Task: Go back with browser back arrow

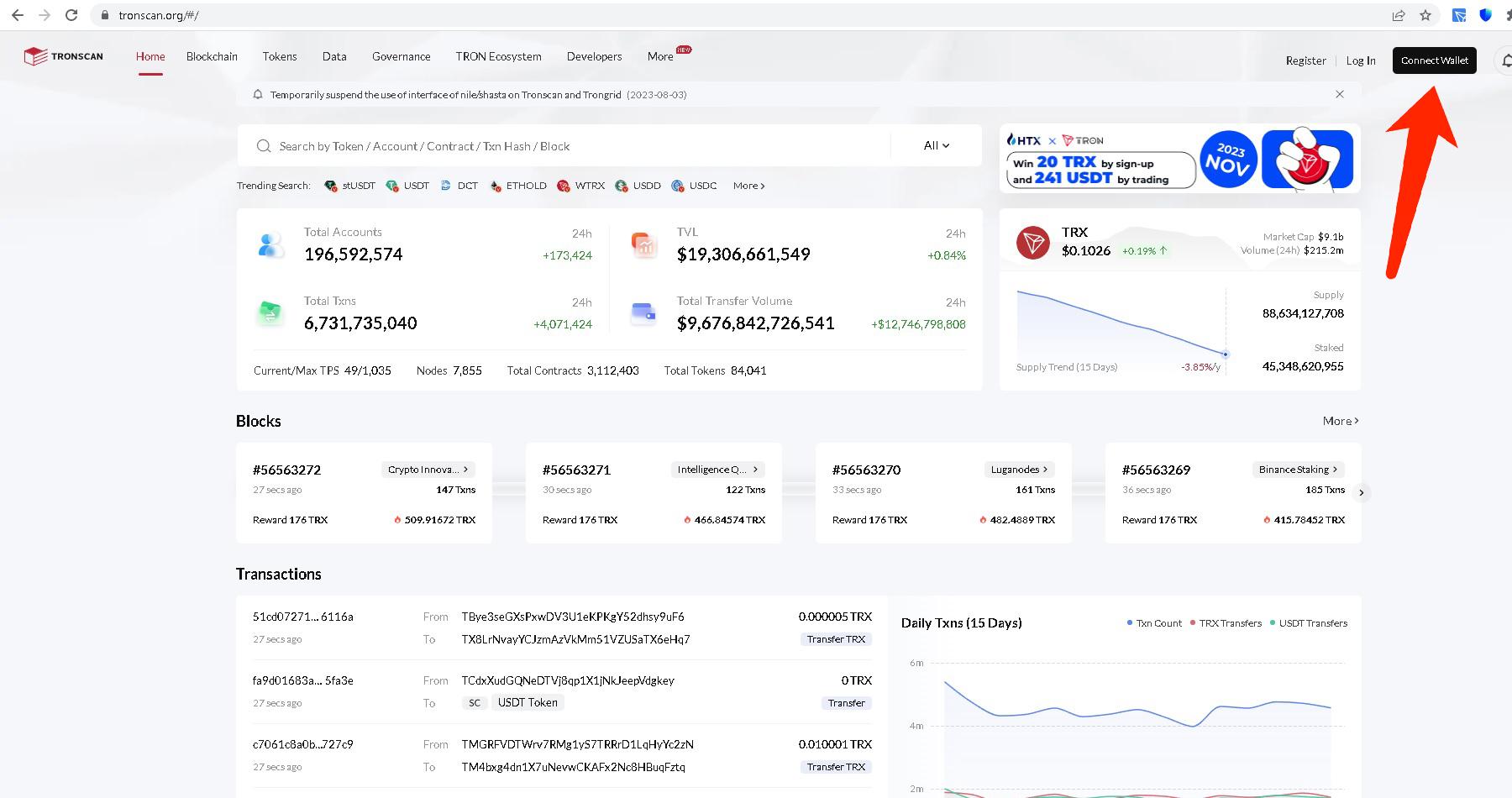Action: pos(18,15)
